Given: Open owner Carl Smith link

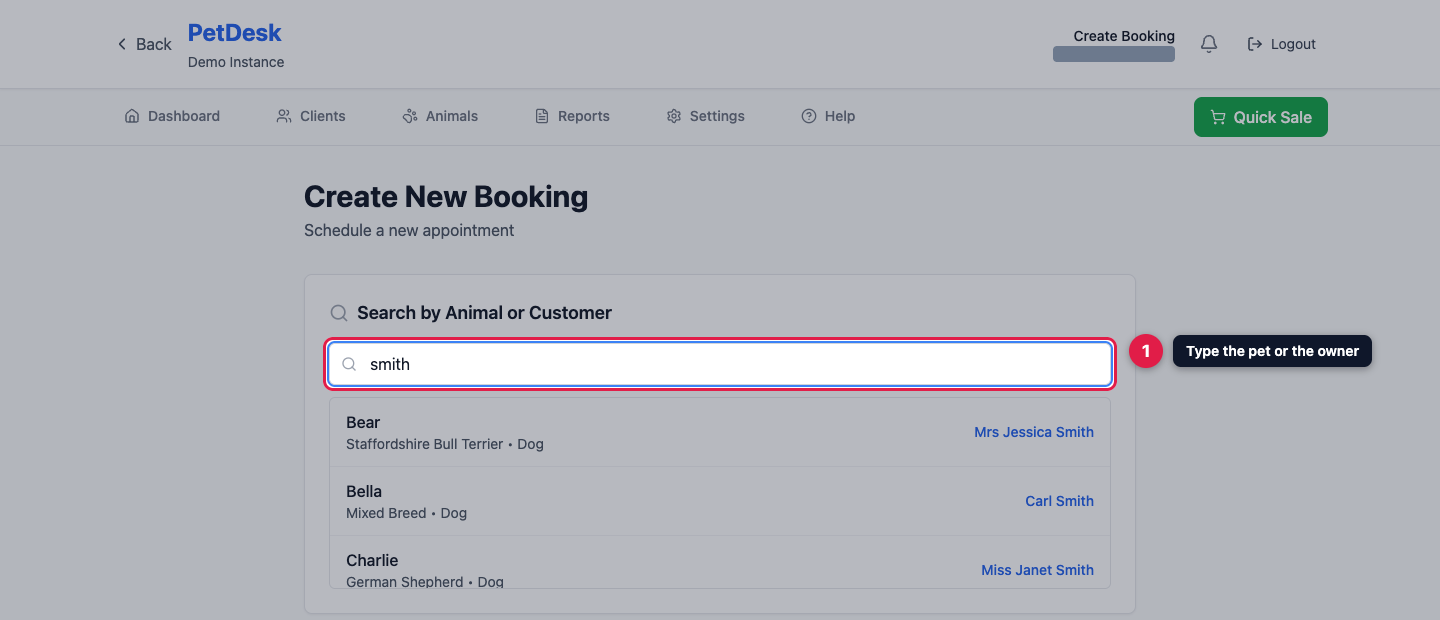Looking at the screenshot, I should click(x=1059, y=501).
